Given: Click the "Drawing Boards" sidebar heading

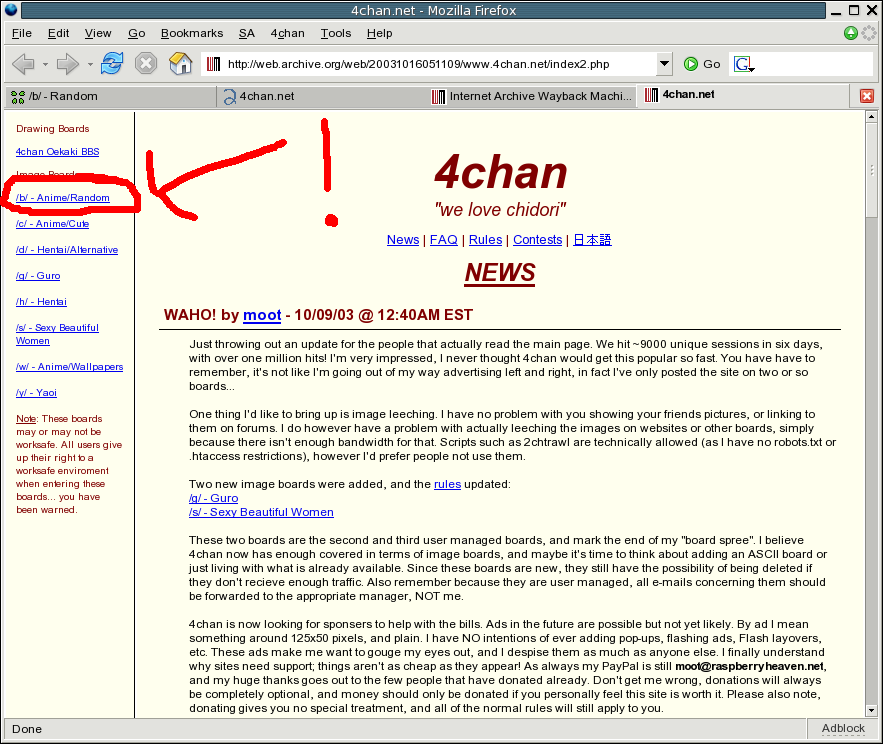Looking at the screenshot, I should point(53,129).
